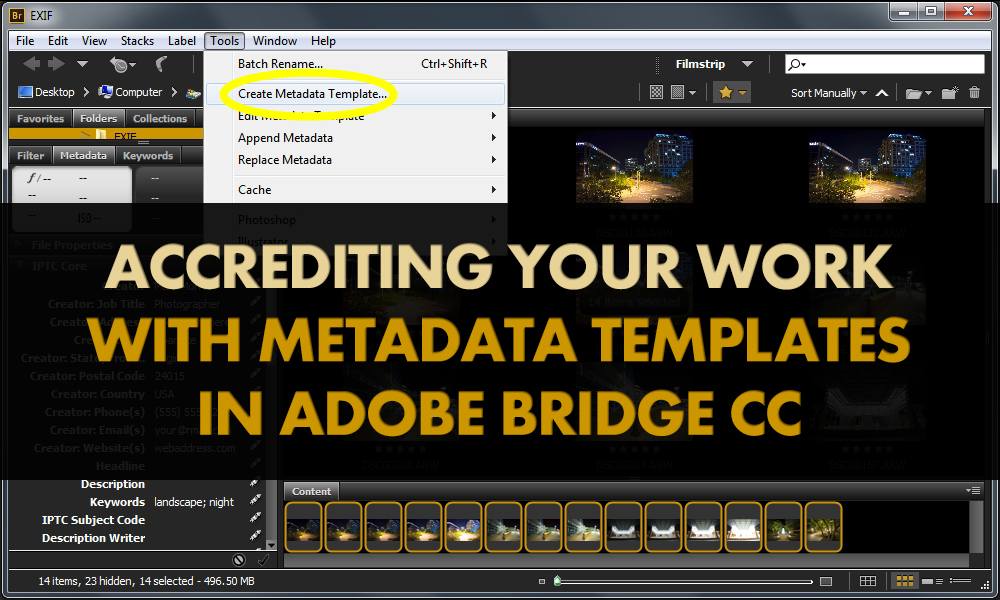Expand chevron after Desktop in path
The width and height of the screenshot is (1000, 600).
[x=86, y=92]
